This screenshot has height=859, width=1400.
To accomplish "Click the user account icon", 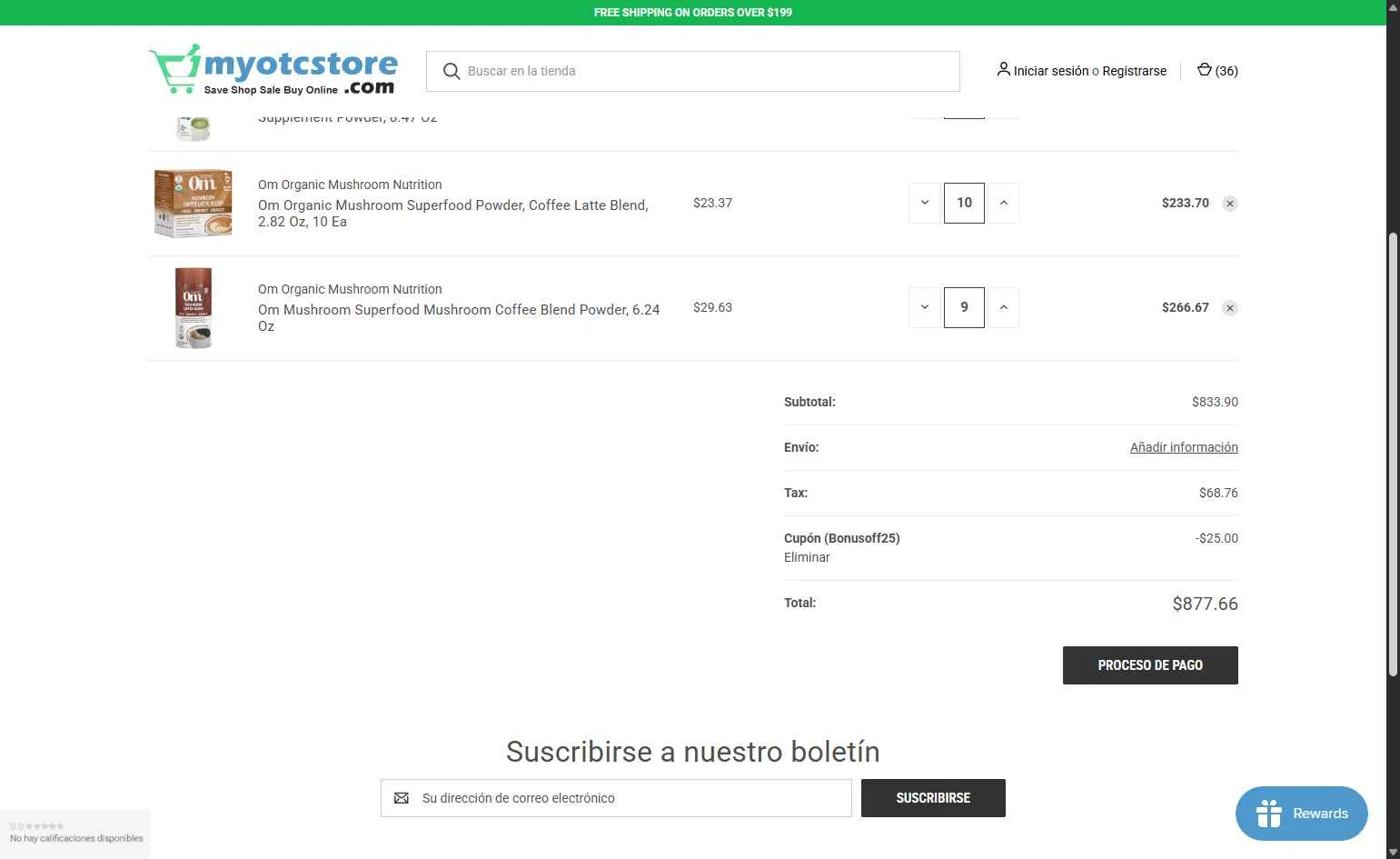I will (1003, 69).
